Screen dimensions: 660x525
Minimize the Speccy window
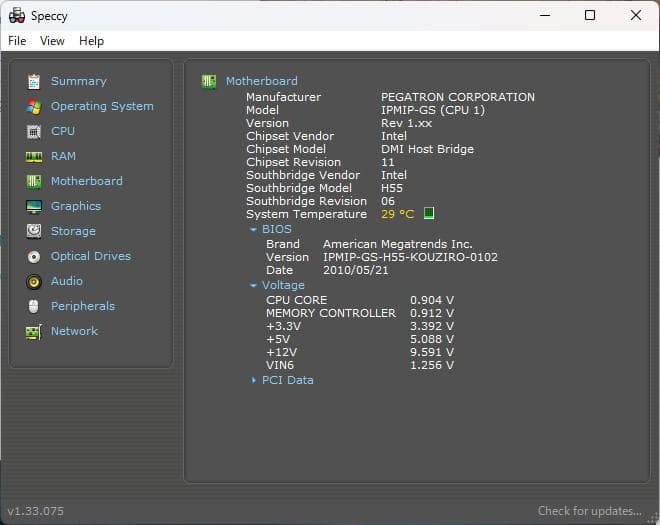tap(545, 16)
